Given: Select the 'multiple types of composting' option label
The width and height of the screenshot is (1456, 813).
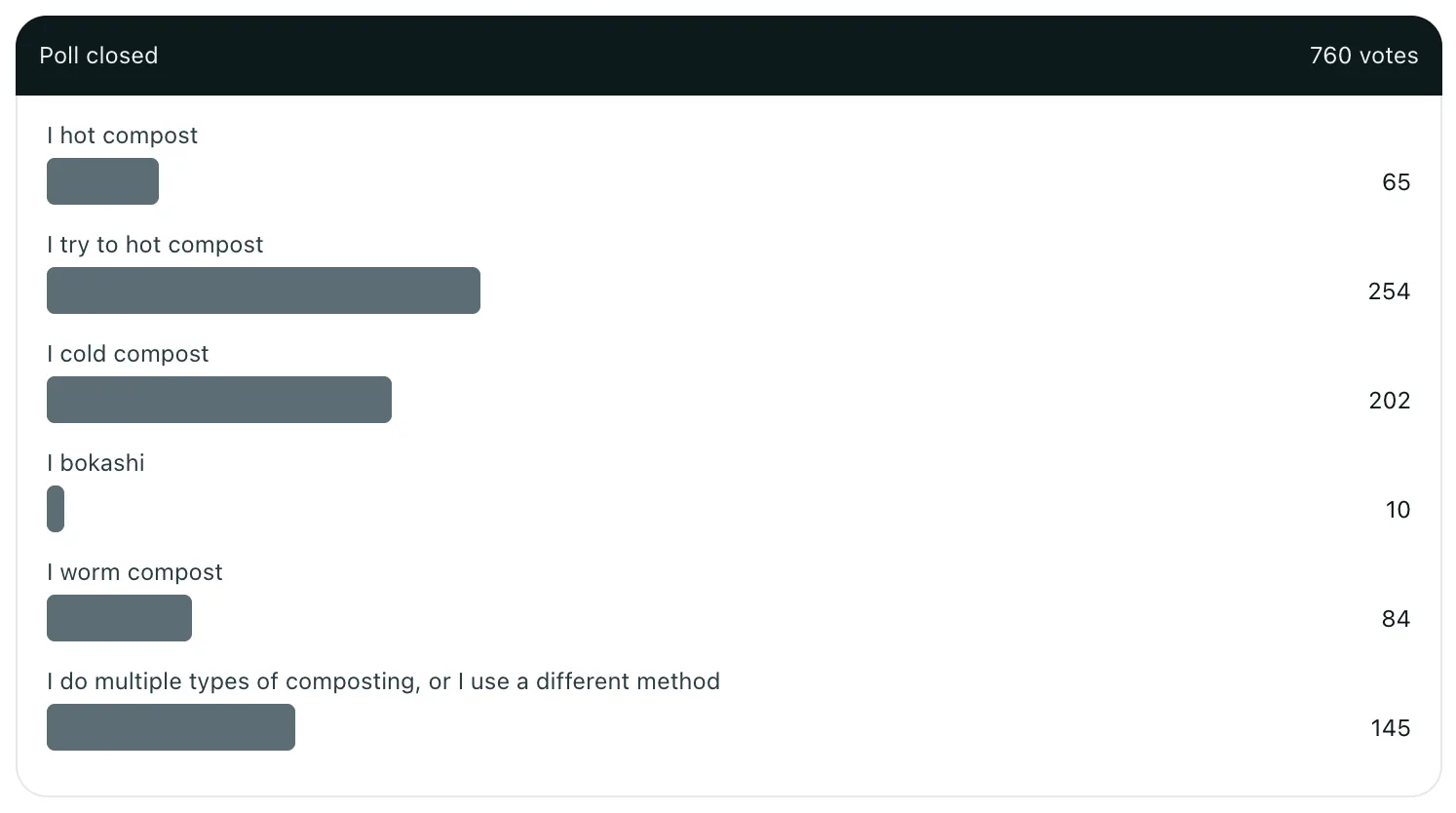Looking at the screenshot, I should point(383,681).
